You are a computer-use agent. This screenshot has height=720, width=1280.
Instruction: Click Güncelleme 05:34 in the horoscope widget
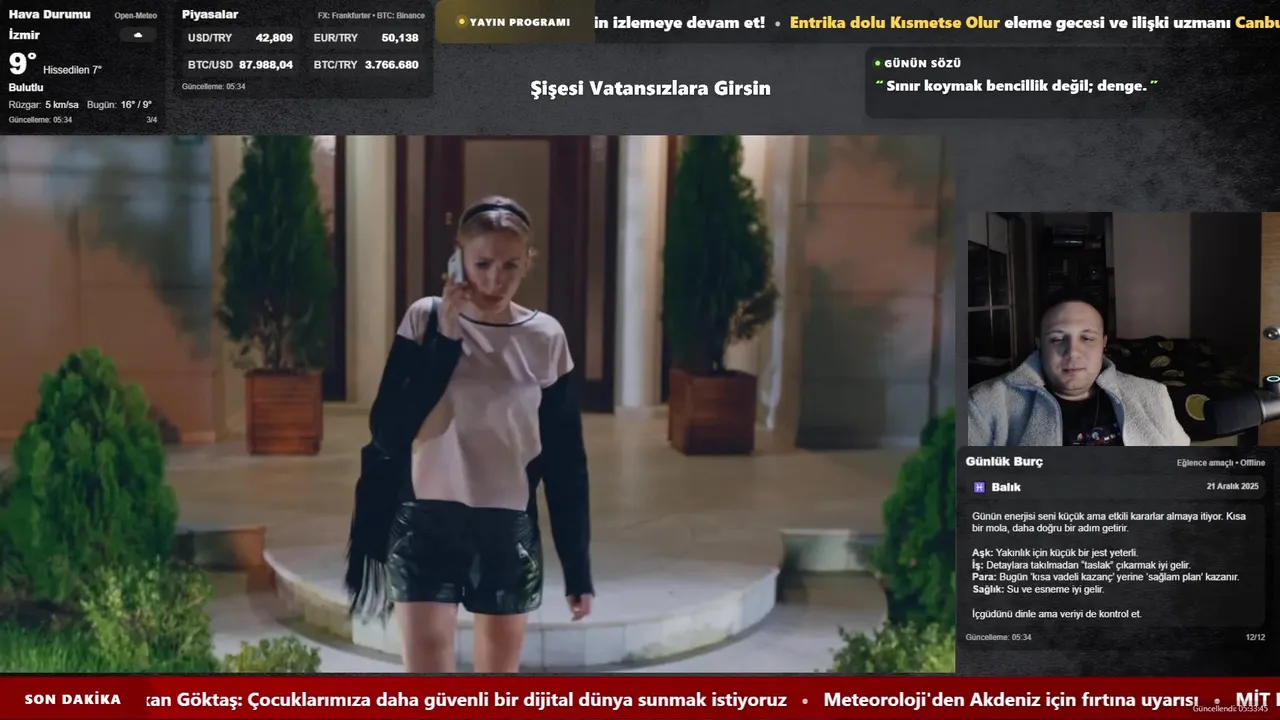(x=998, y=637)
